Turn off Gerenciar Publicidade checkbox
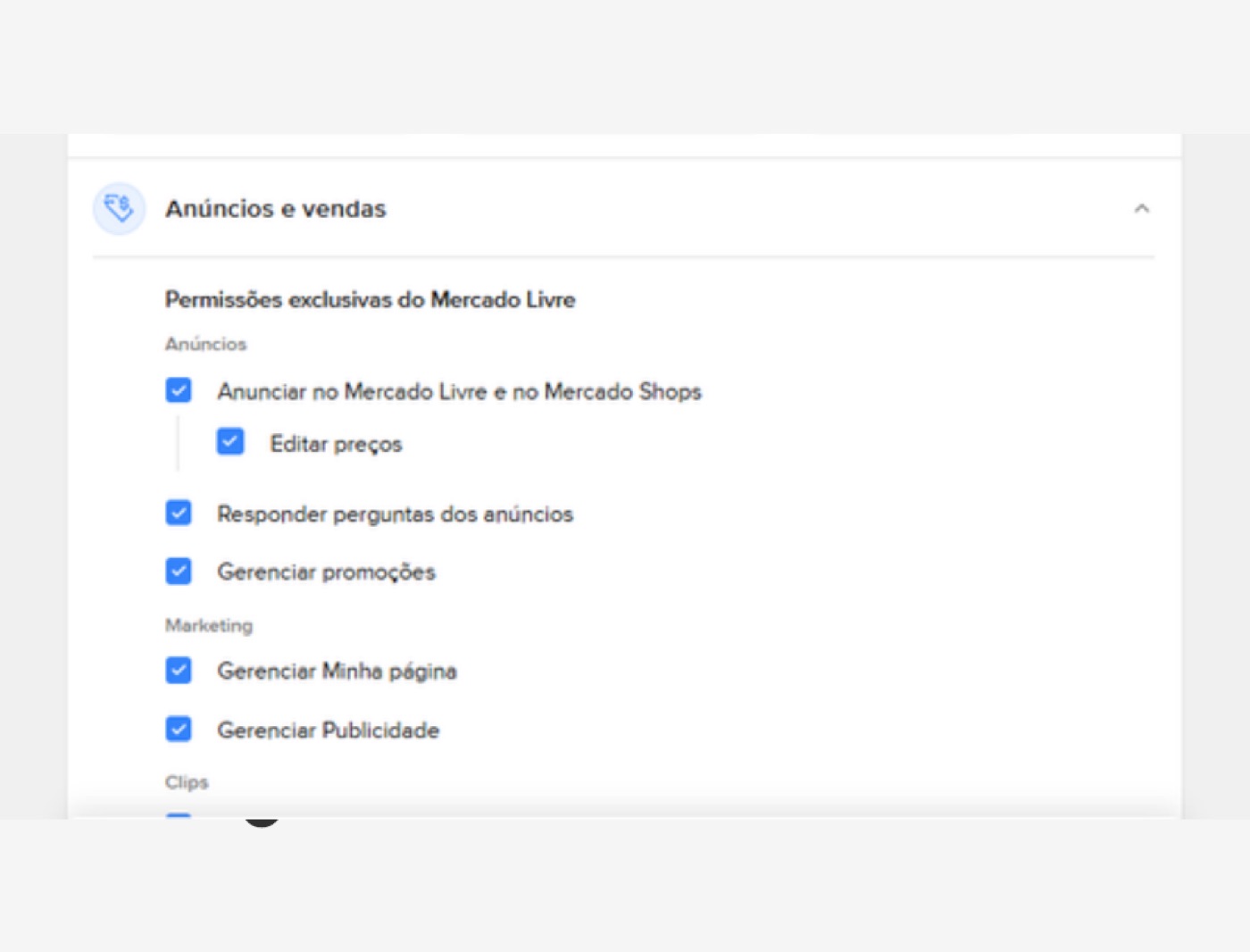Screen dimensions: 1250x952 click(x=179, y=729)
